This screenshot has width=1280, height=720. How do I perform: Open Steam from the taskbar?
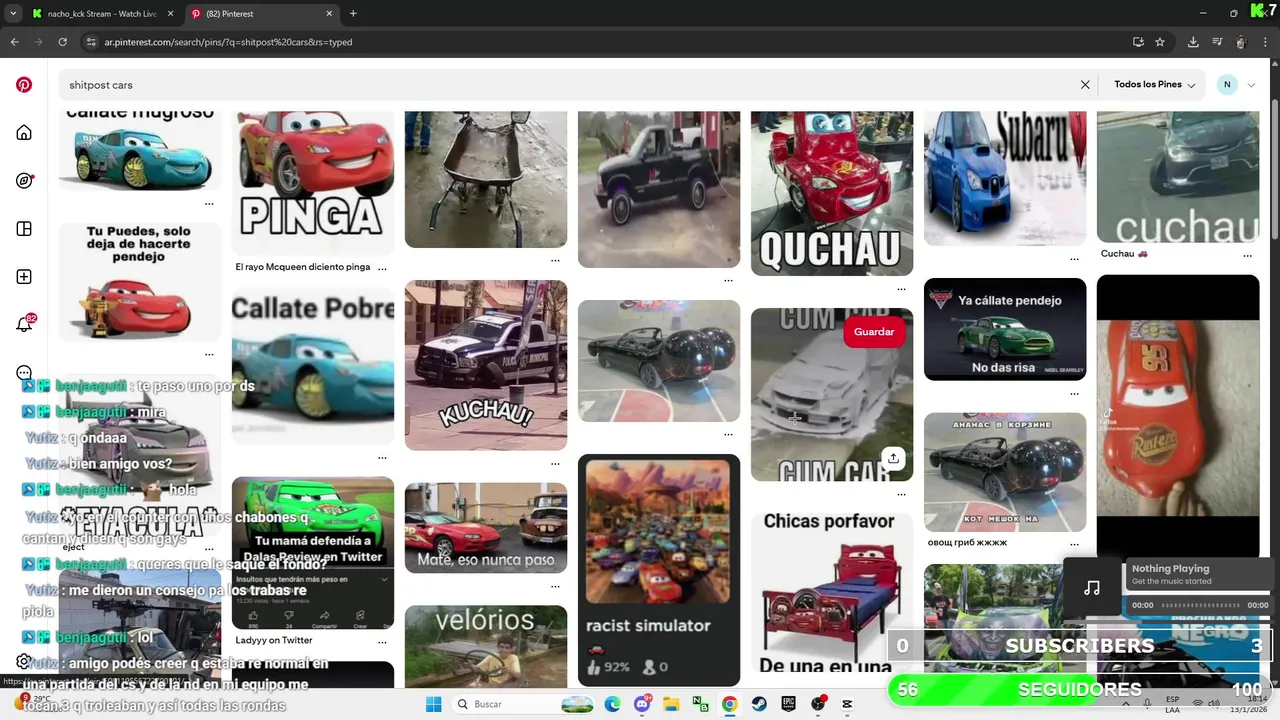coord(758,704)
